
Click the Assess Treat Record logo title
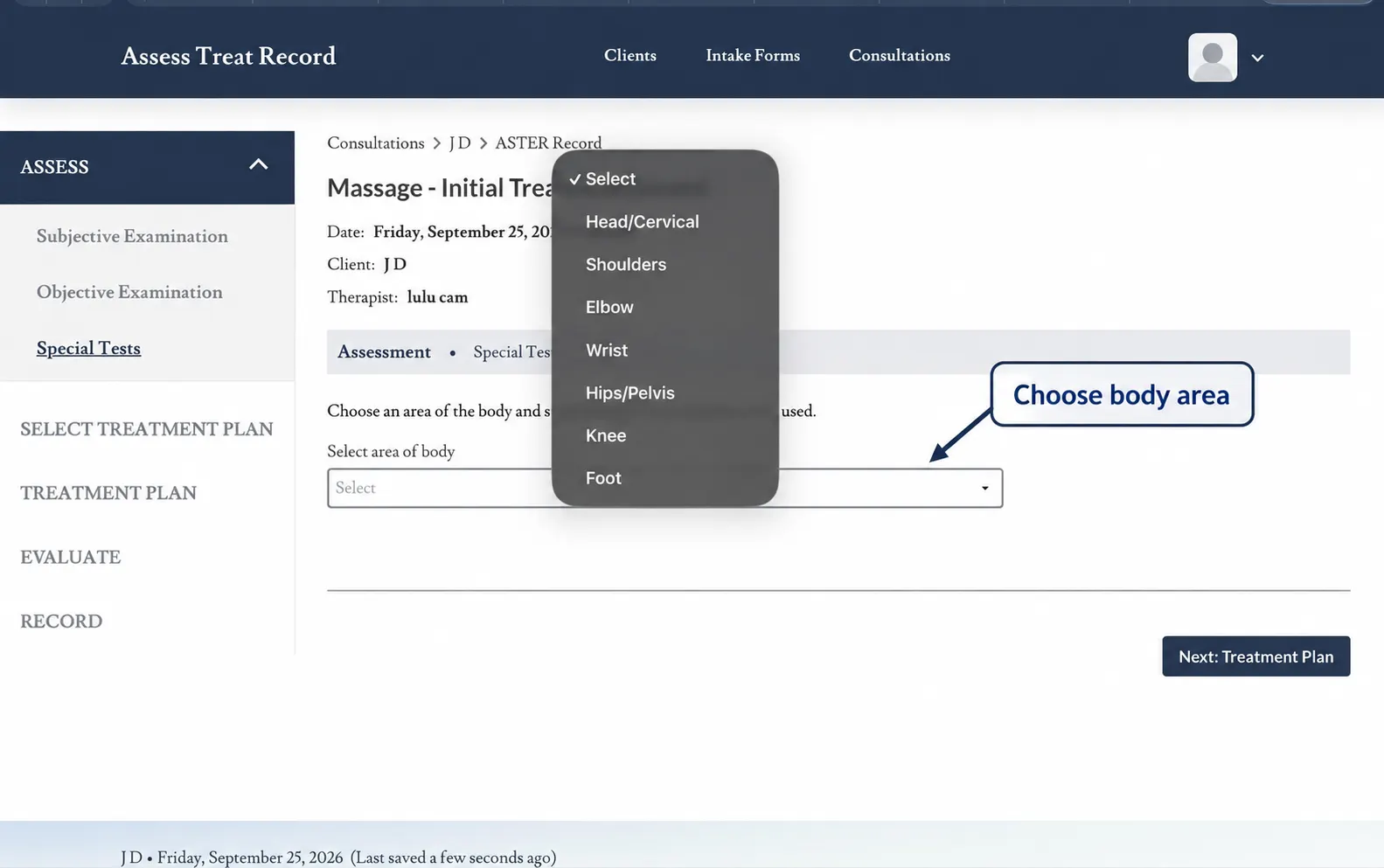point(228,56)
